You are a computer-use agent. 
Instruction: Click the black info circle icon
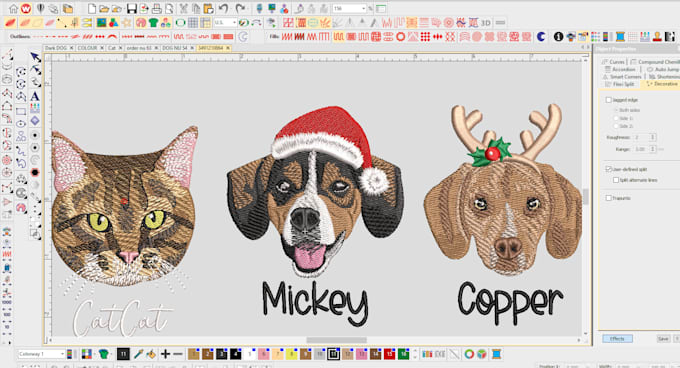(x=559, y=37)
